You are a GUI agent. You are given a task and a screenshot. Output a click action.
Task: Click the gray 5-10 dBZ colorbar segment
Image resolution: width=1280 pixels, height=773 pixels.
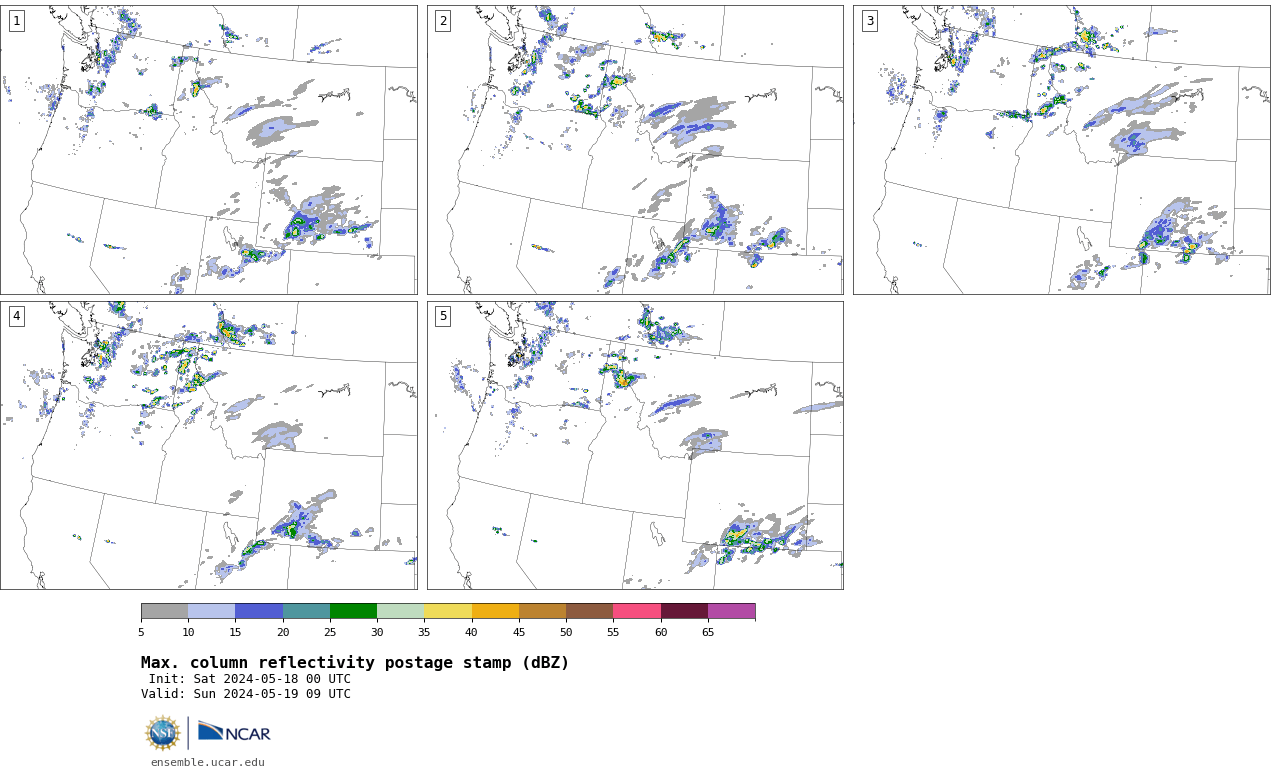[164, 611]
